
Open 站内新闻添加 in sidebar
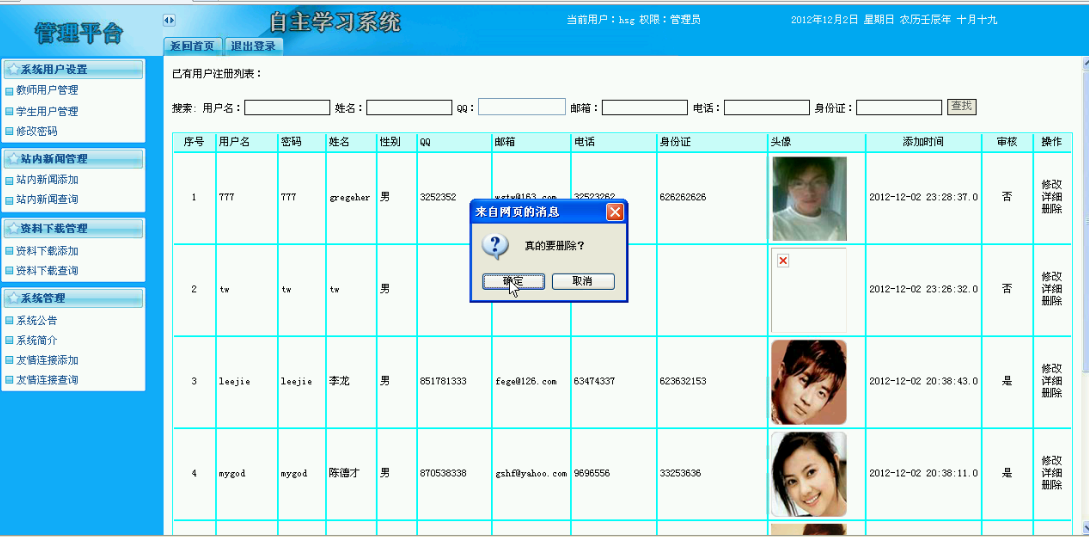[47, 180]
